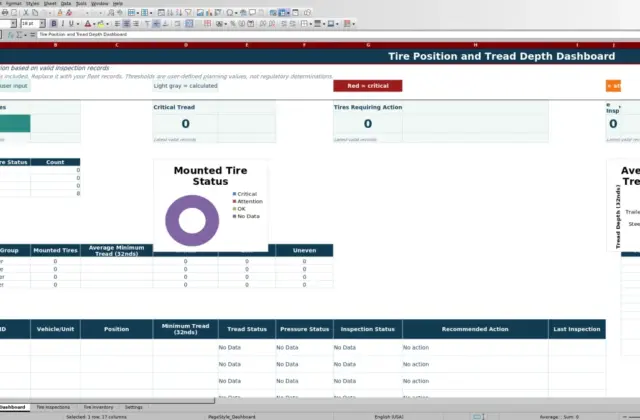Open the Borders dropdown arrow

click(x=311, y=24)
